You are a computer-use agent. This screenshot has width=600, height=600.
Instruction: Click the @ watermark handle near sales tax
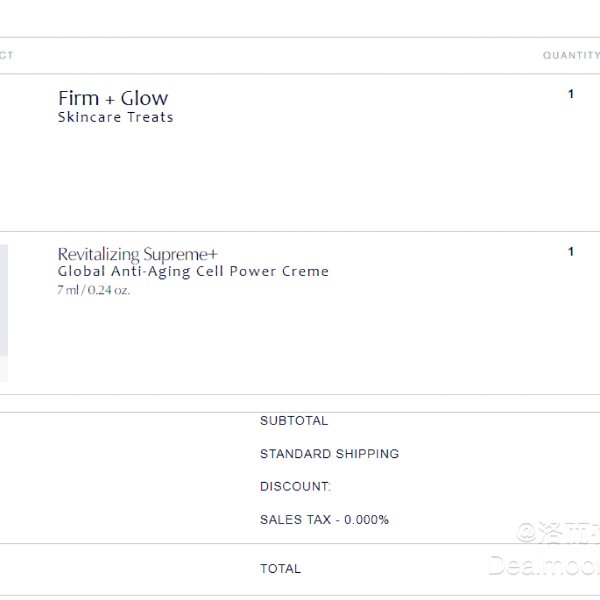coord(558,532)
